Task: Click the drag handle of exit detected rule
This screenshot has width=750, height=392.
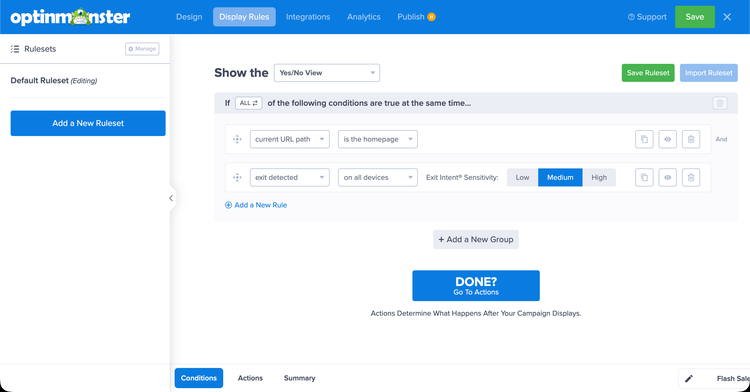Action: 237,177
